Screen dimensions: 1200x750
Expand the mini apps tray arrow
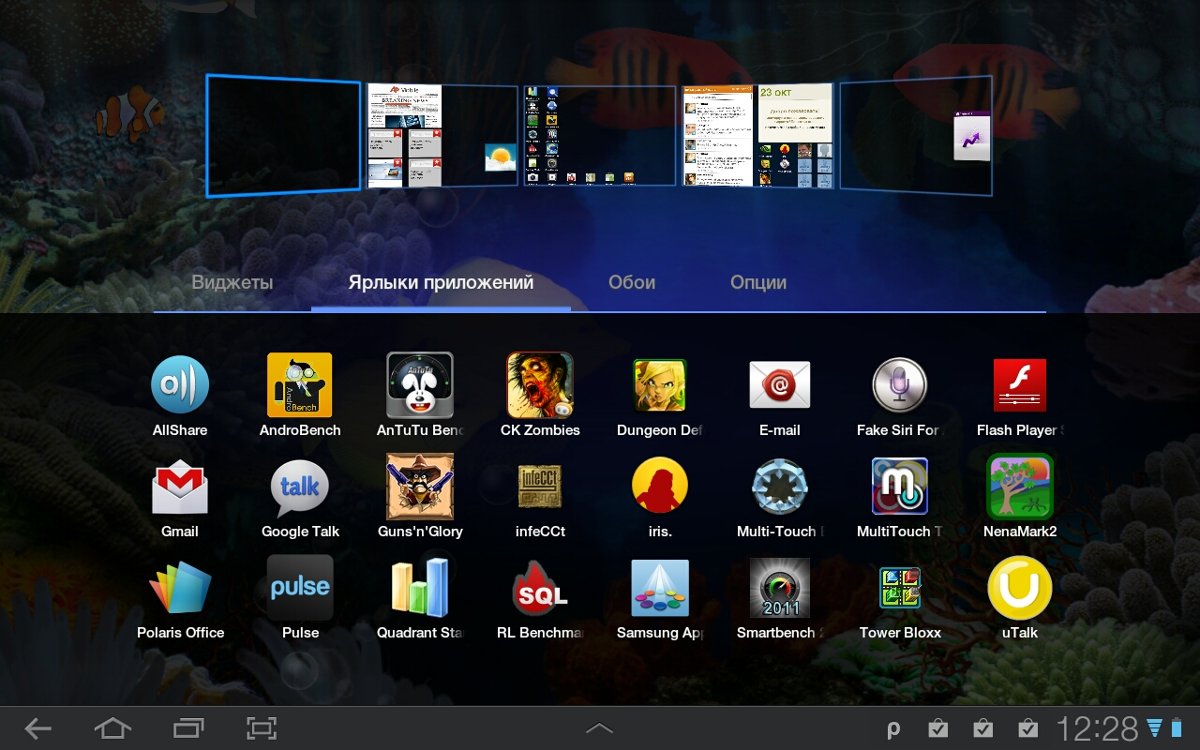click(599, 728)
